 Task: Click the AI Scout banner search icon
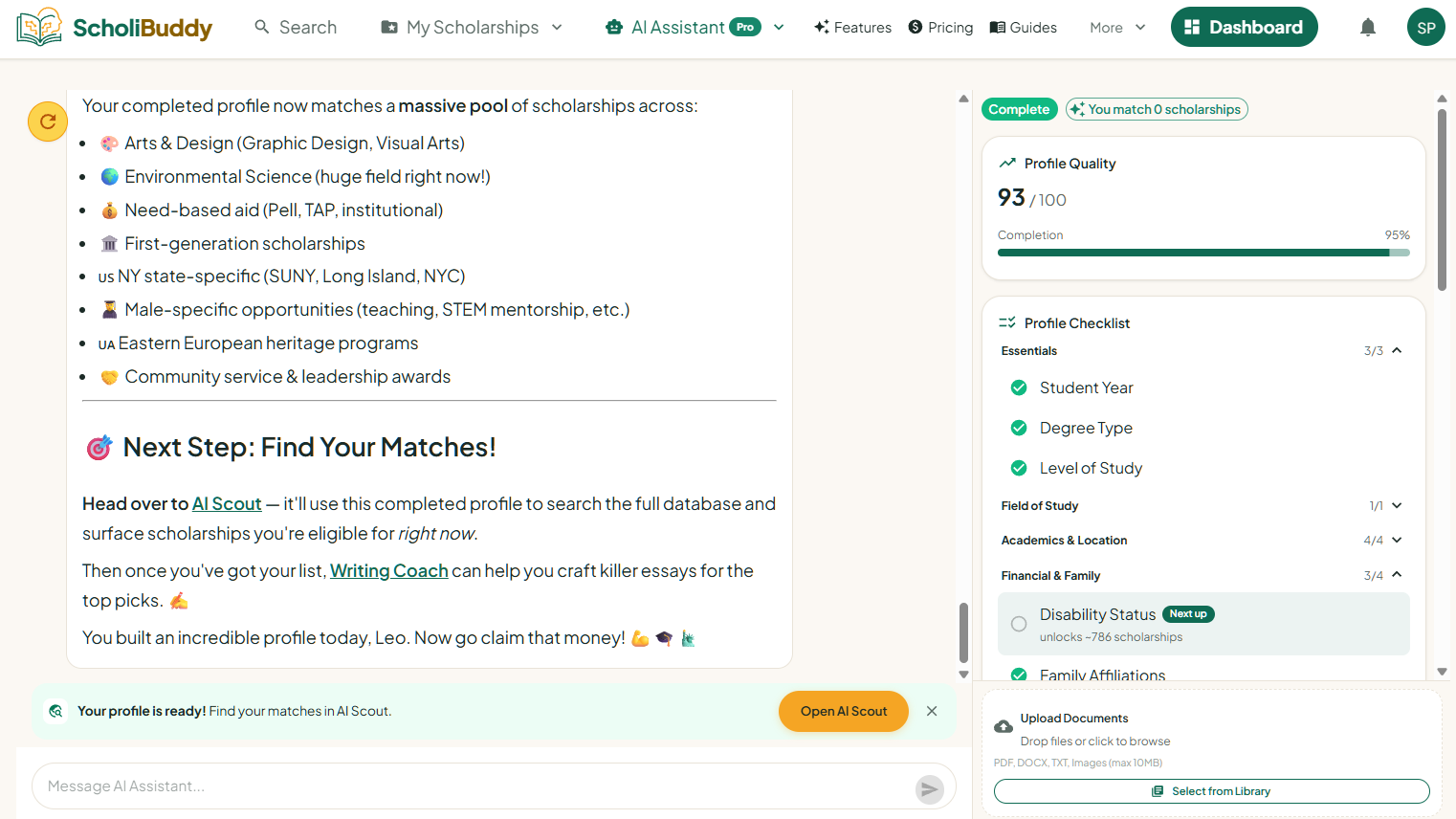[56, 711]
